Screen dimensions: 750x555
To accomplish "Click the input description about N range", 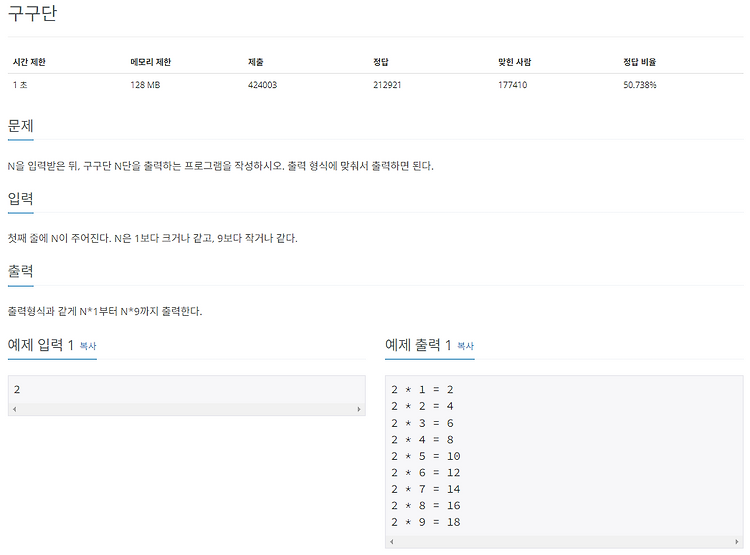I will 153,238.
